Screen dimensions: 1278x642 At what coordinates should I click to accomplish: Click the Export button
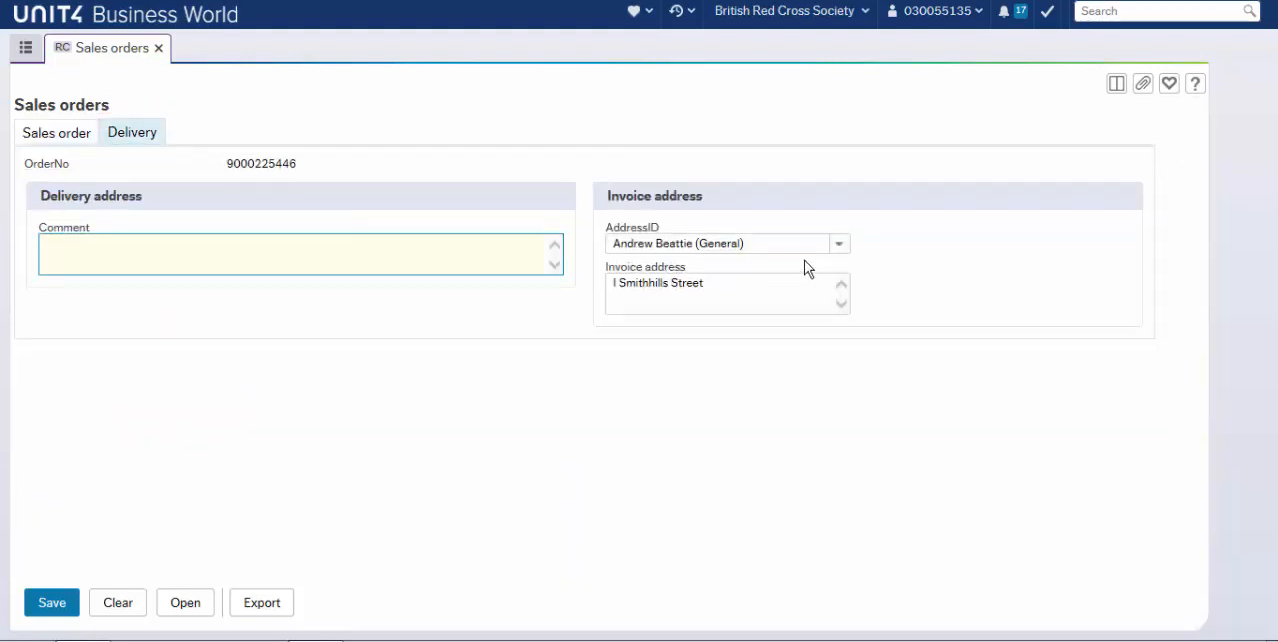pos(262,602)
